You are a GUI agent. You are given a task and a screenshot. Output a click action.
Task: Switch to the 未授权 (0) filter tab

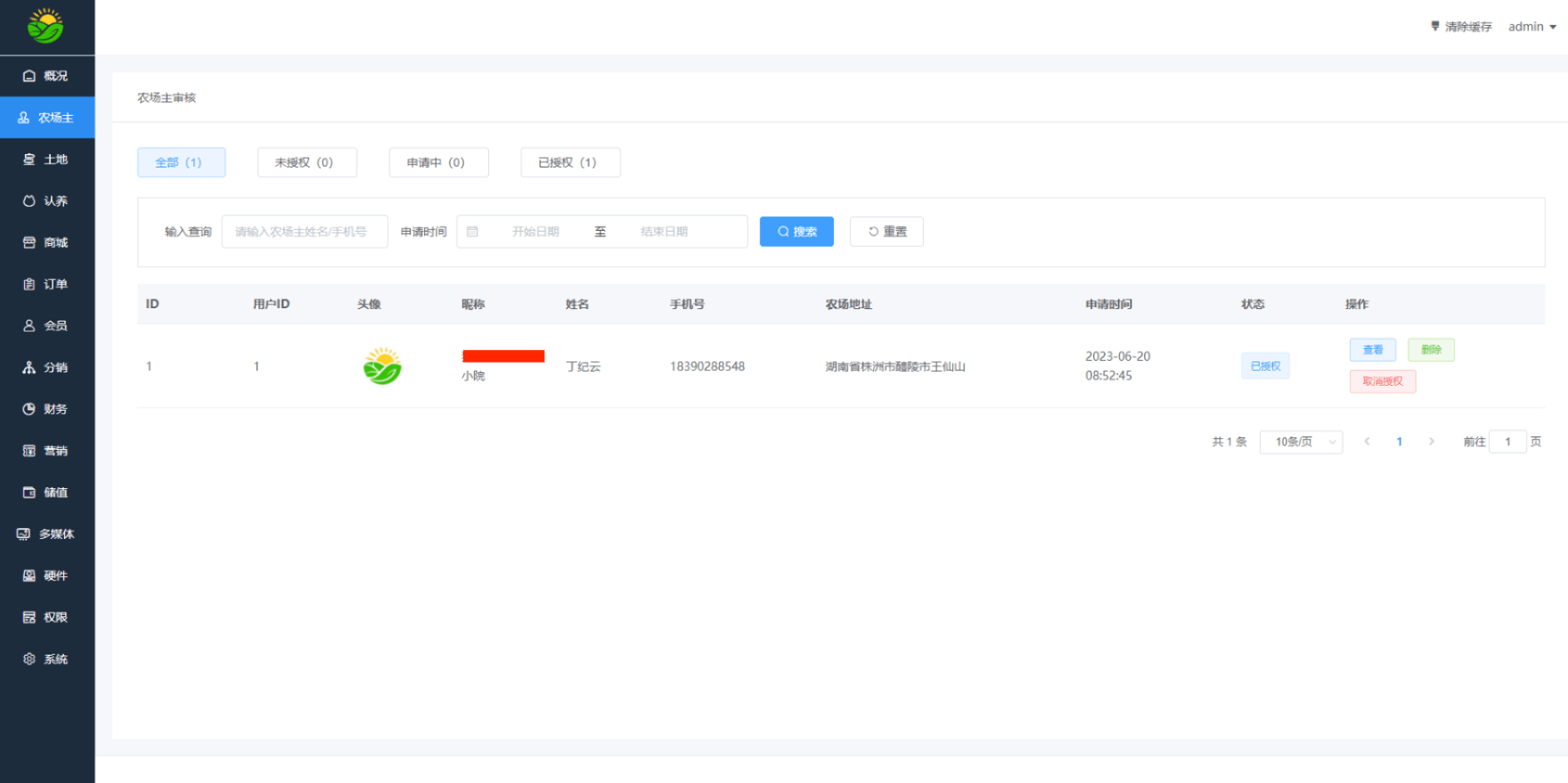point(307,162)
